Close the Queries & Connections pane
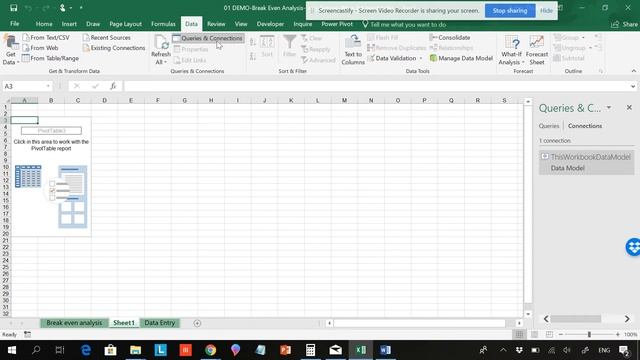The width and height of the screenshot is (640, 360). pyautogui.click(x=629, y=107)
